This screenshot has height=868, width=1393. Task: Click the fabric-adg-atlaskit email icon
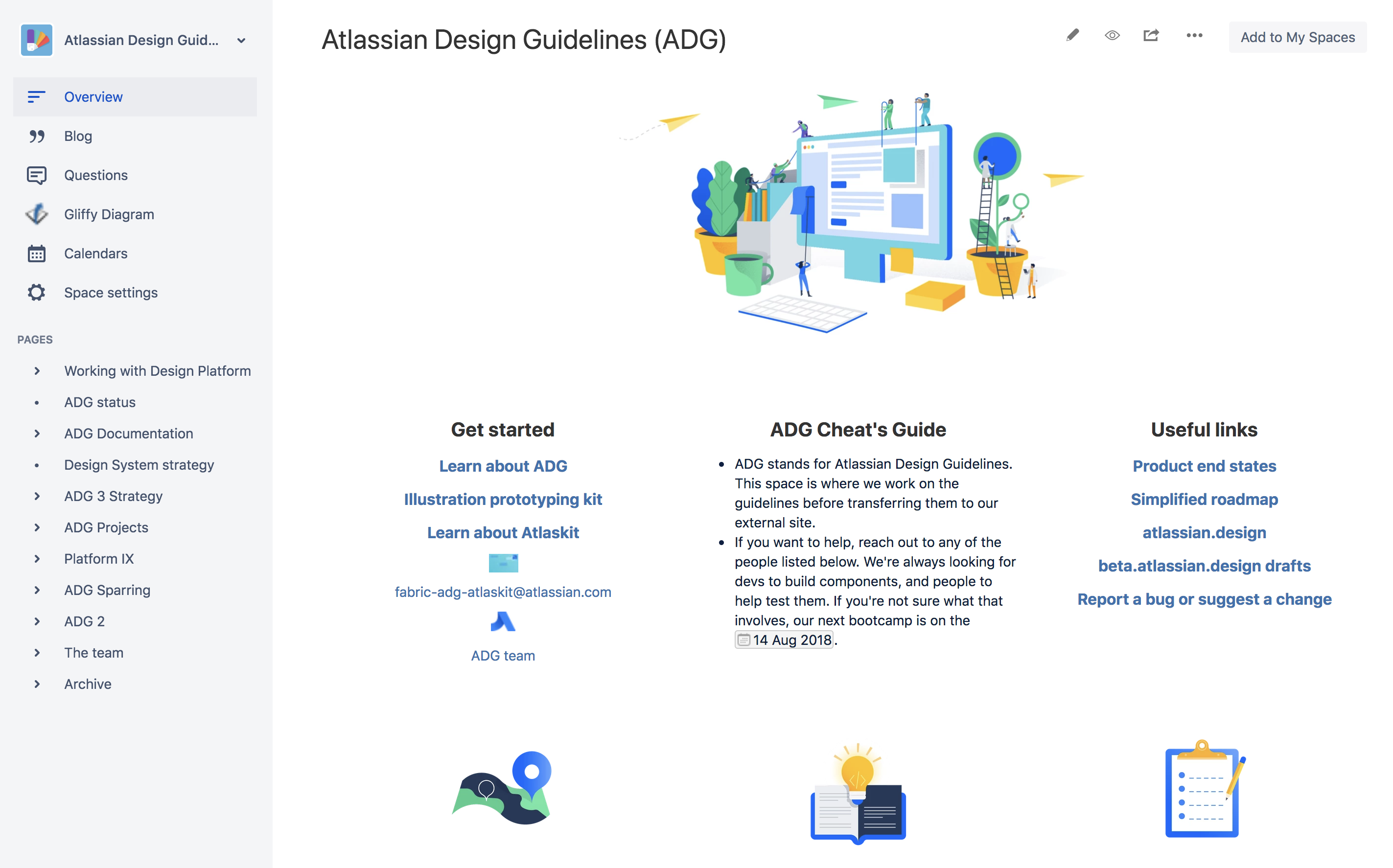point(503,563)
